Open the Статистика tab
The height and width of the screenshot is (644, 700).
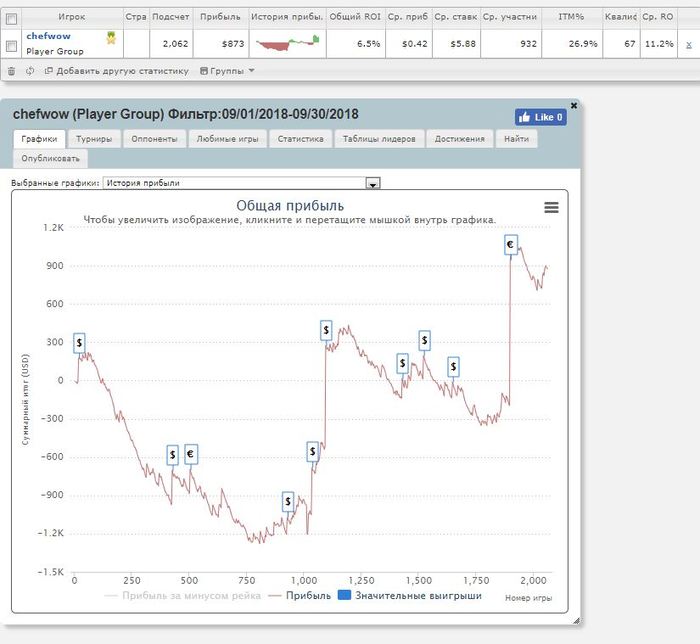[x=300, y=139]
